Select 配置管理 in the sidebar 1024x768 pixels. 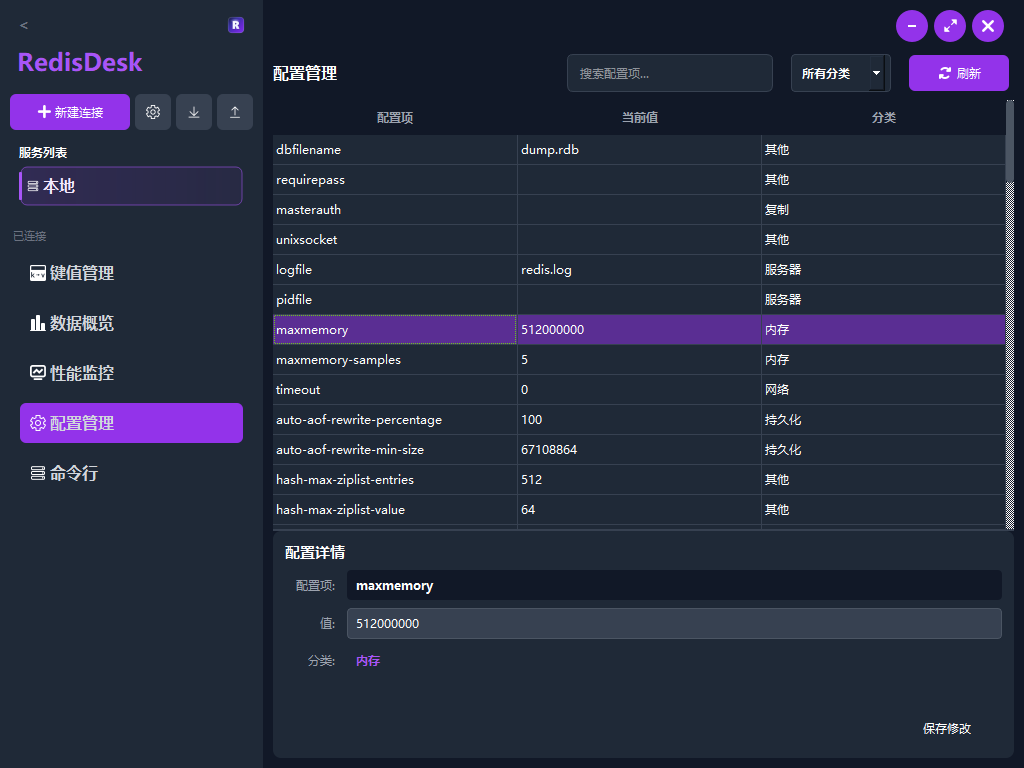click(x=131, y=423)
